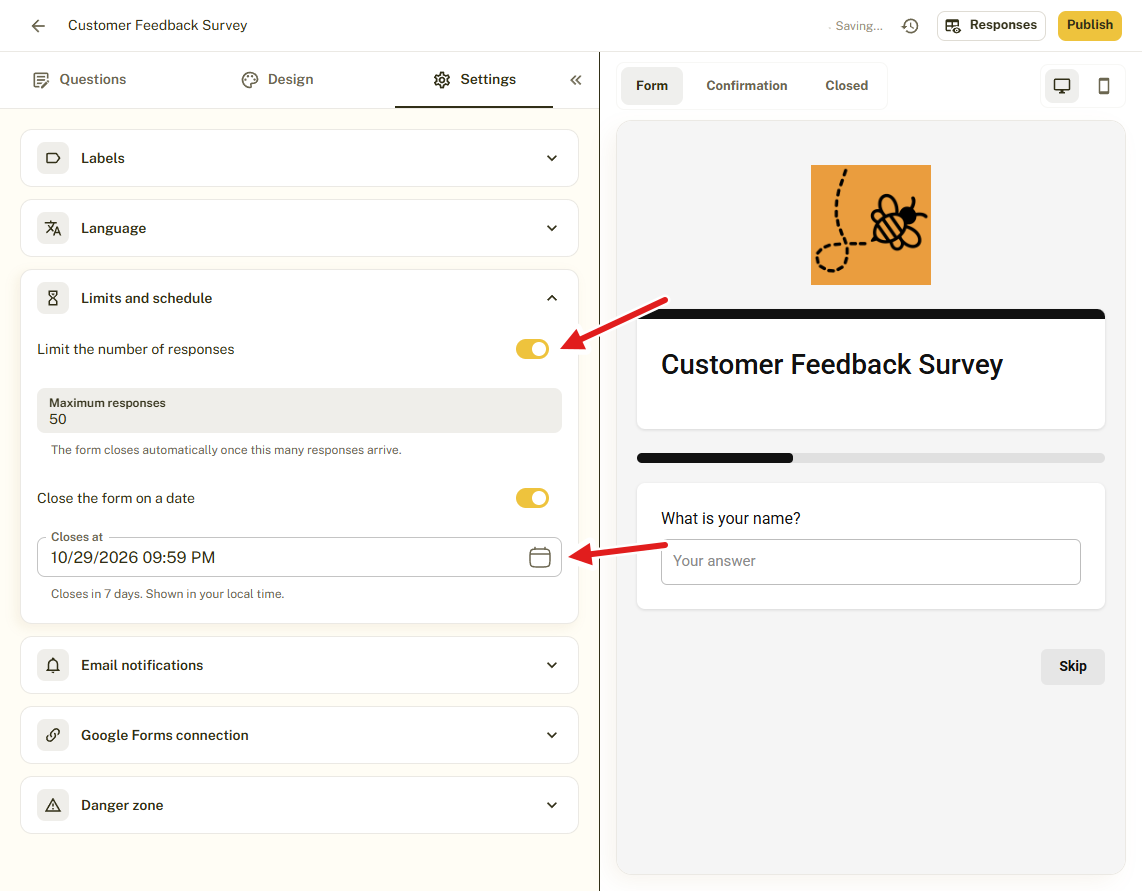Screen dimensions: 1142x891
Task: Open version history clock icon
Action: pos(910,25)
